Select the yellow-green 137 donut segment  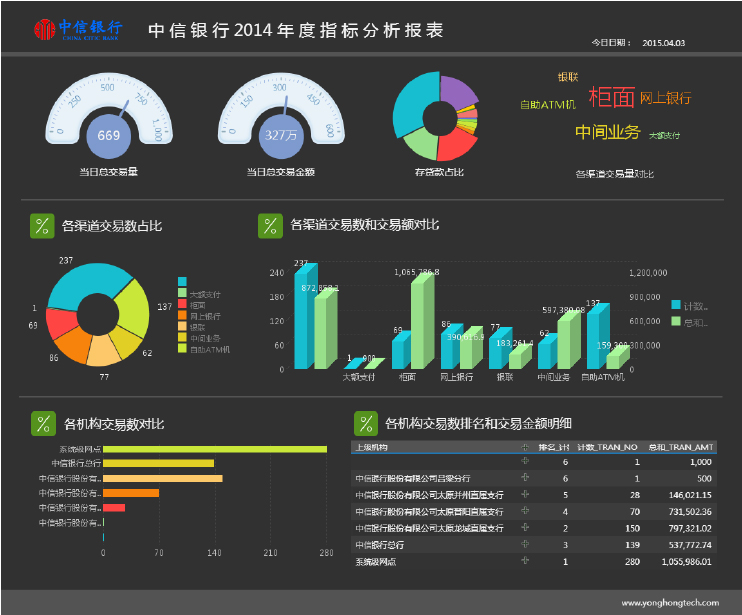133,308
